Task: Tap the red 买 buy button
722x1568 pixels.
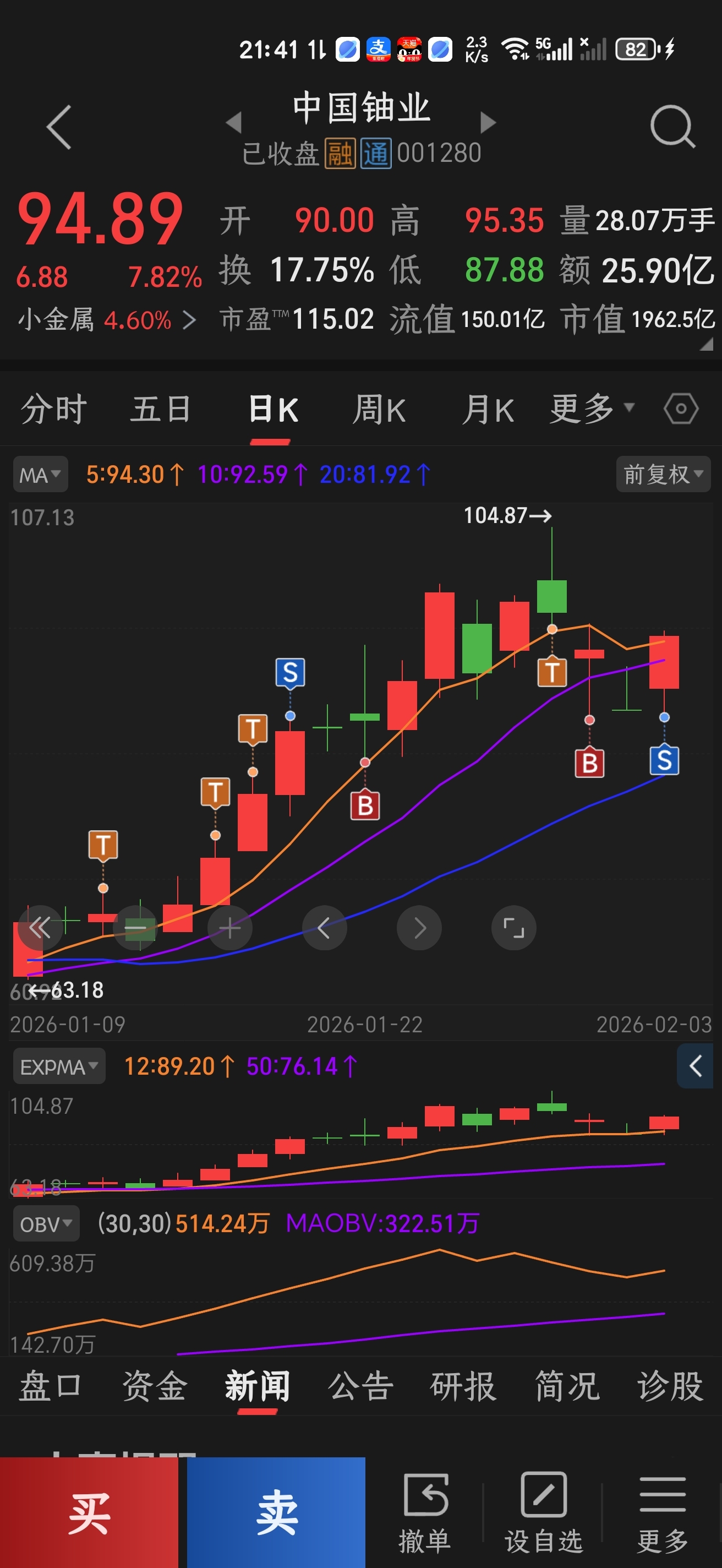Action: tap(89, 1512)
